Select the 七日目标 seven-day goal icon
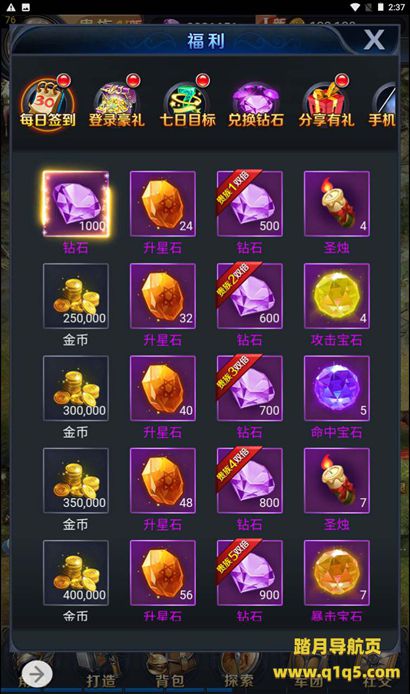Image resolution: width=410 pixels, height=694 pixels. point(187,103)
